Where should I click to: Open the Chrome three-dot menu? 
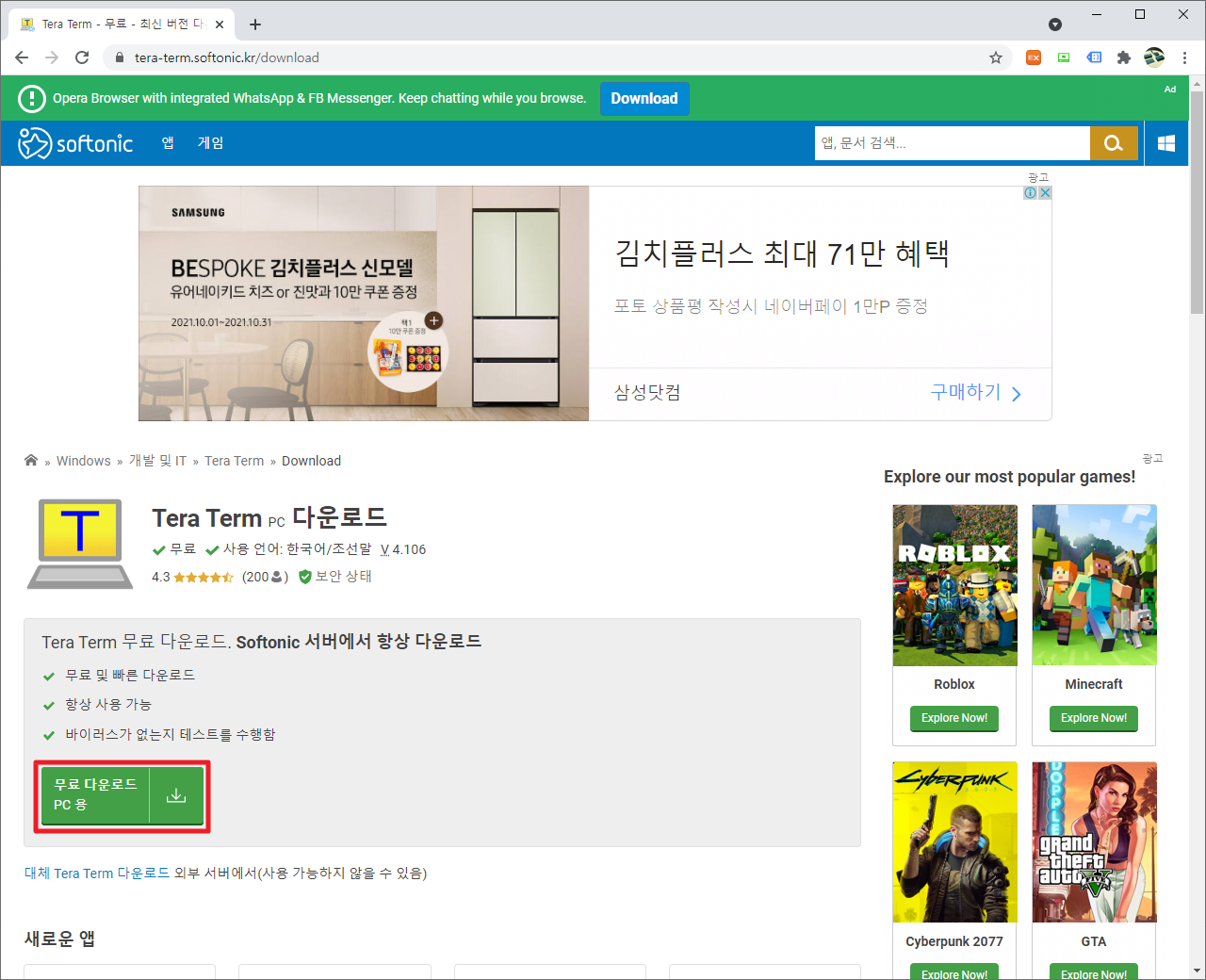1184,57
